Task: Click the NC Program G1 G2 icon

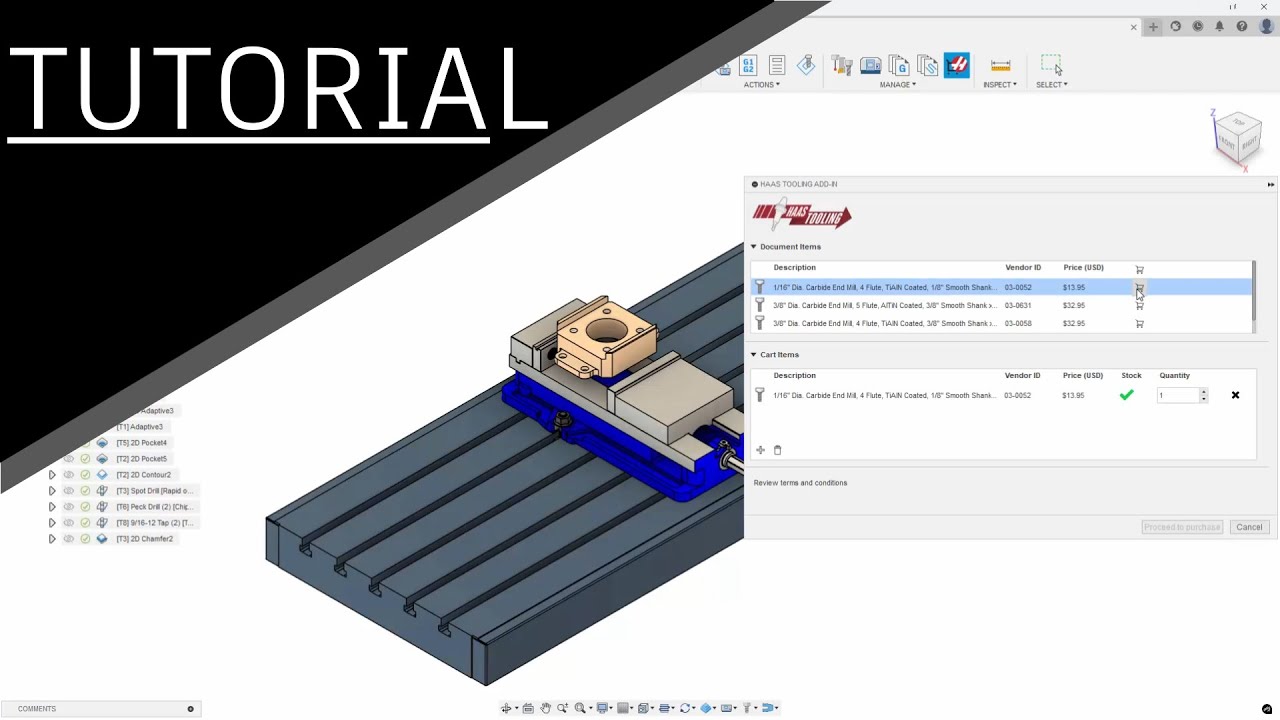Action: 748,66
